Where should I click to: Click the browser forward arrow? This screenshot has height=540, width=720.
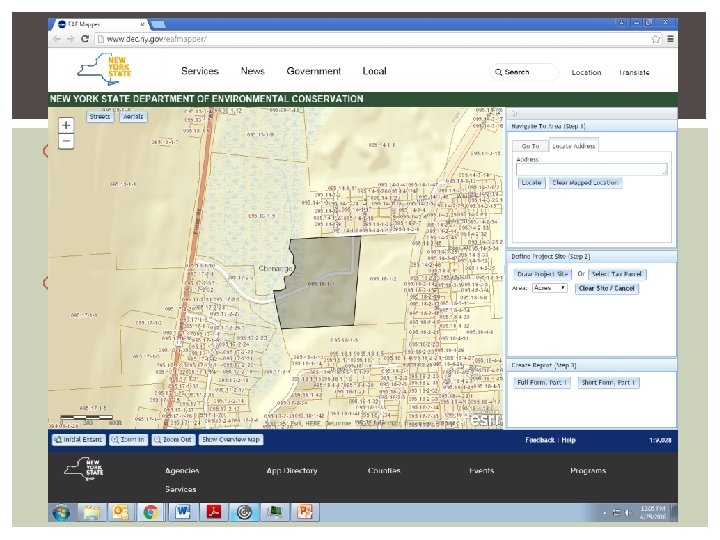point(70,39)
